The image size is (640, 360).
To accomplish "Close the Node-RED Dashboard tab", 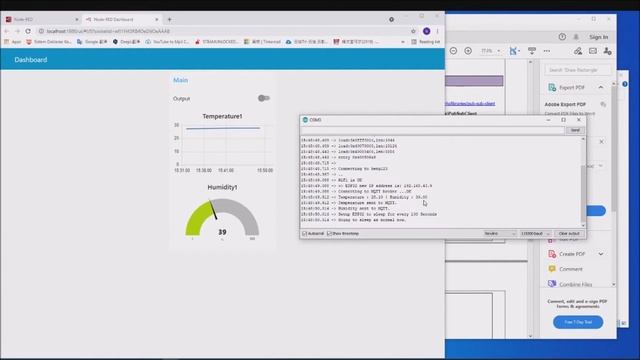I will 157,19.
